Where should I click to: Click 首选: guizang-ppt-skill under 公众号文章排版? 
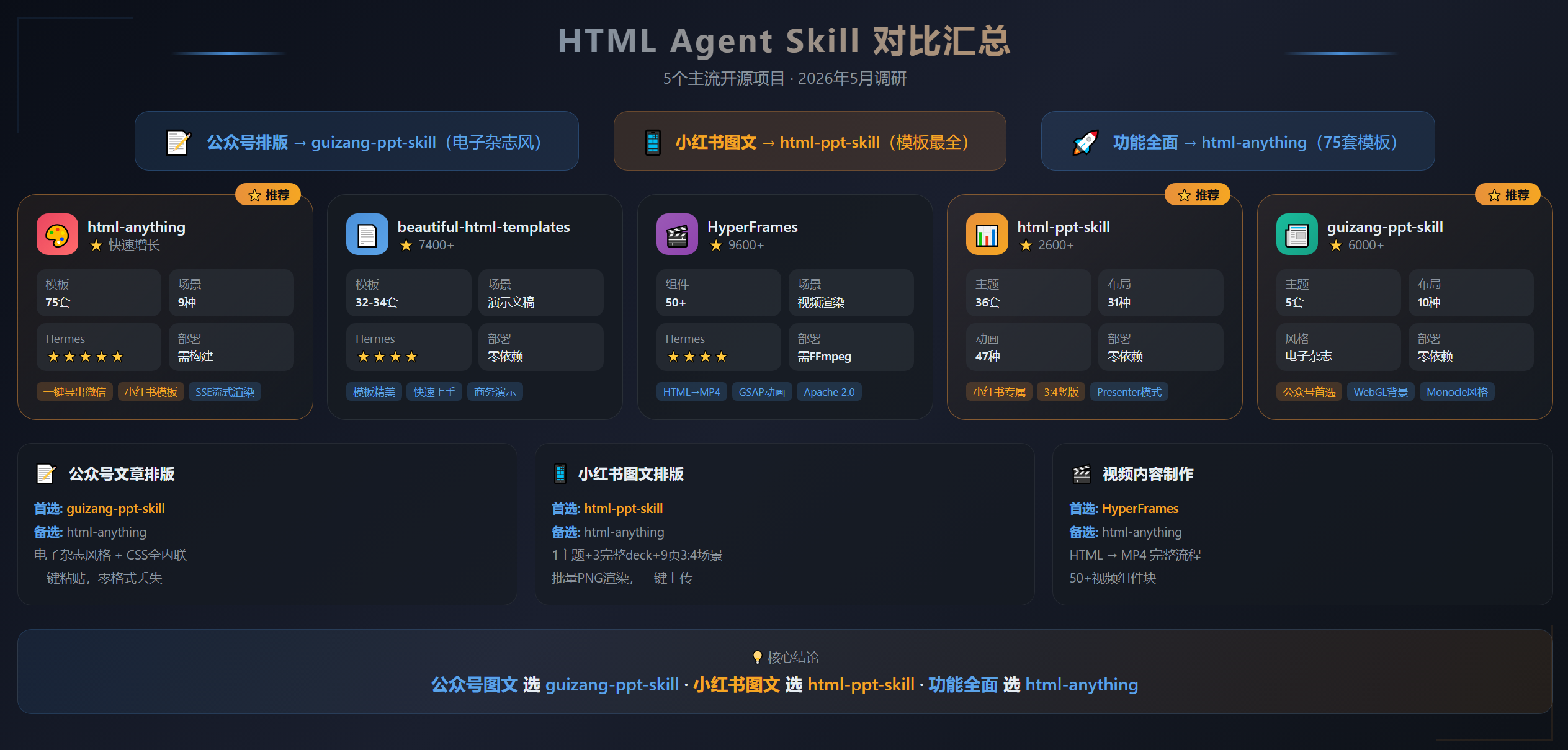99,509
